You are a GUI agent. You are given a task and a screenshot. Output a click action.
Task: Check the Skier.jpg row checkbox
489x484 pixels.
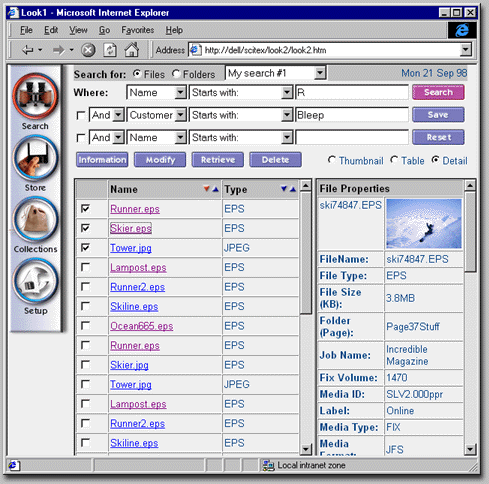coord(85,364)
